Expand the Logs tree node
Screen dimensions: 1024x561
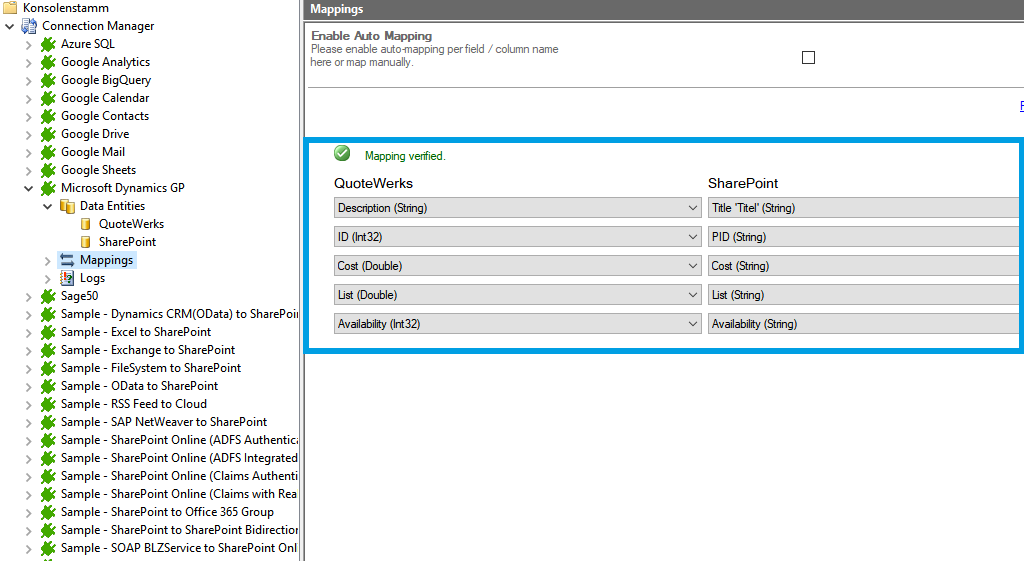47,278
